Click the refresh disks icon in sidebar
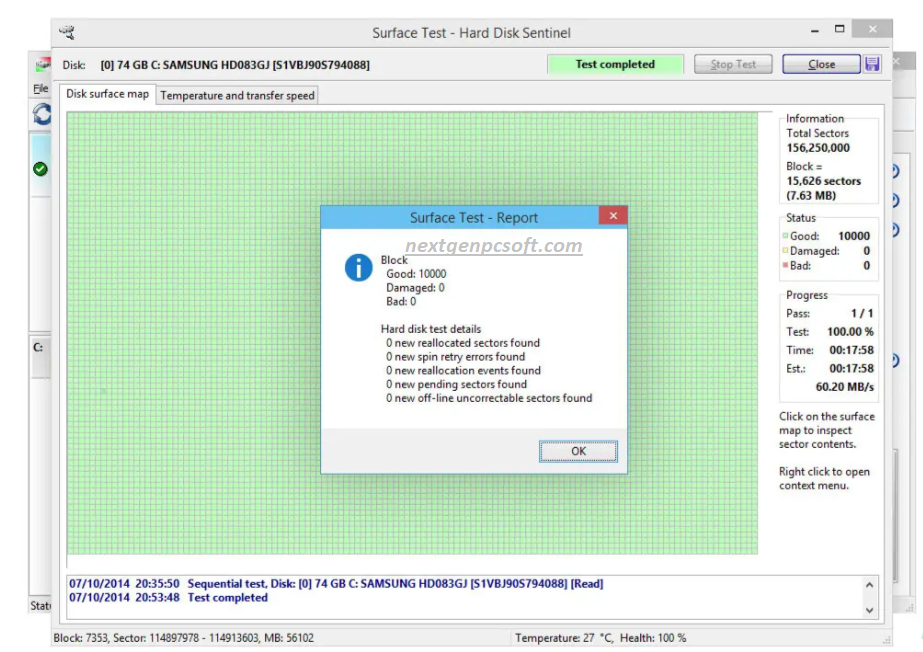This screenshot has height=652, width=923. click(40, 114)
